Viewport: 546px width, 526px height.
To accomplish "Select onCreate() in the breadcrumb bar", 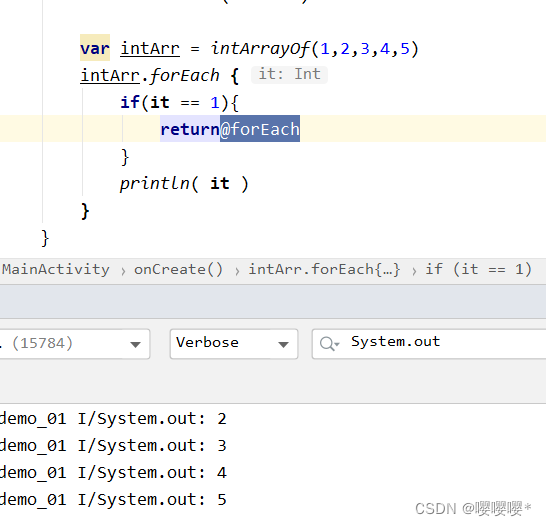I will pos(178,269).
